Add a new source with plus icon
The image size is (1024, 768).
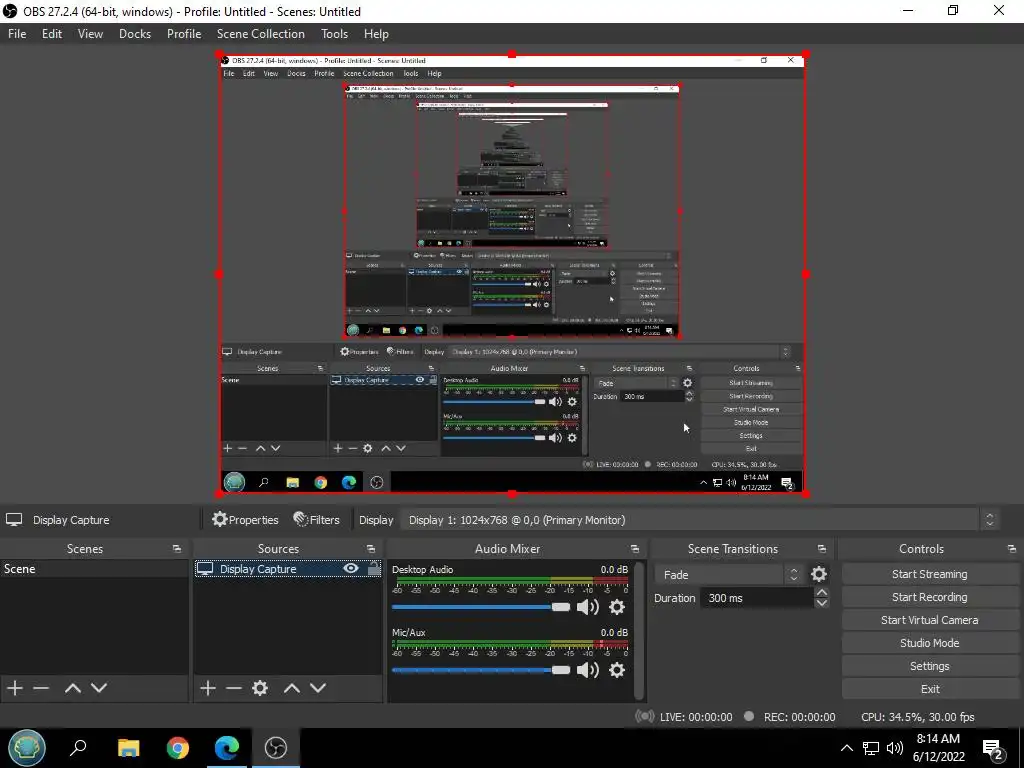tap(208, 688)
